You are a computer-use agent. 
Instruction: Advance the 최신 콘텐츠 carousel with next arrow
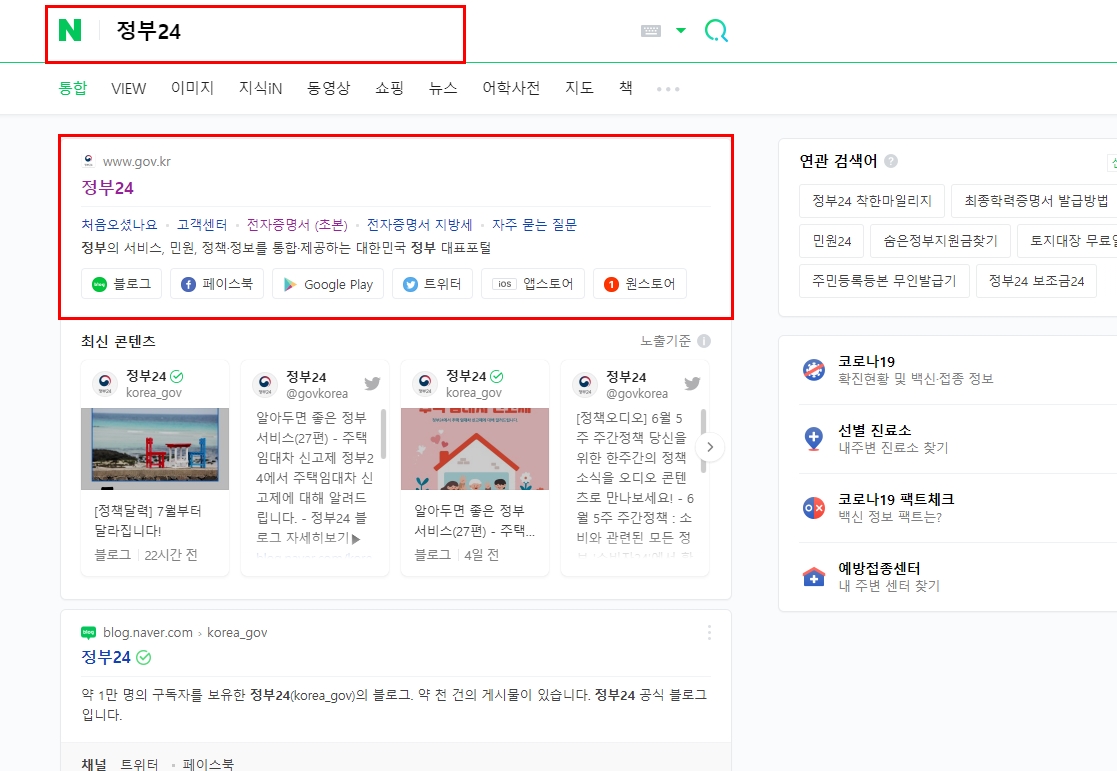[x=710, y=447]
